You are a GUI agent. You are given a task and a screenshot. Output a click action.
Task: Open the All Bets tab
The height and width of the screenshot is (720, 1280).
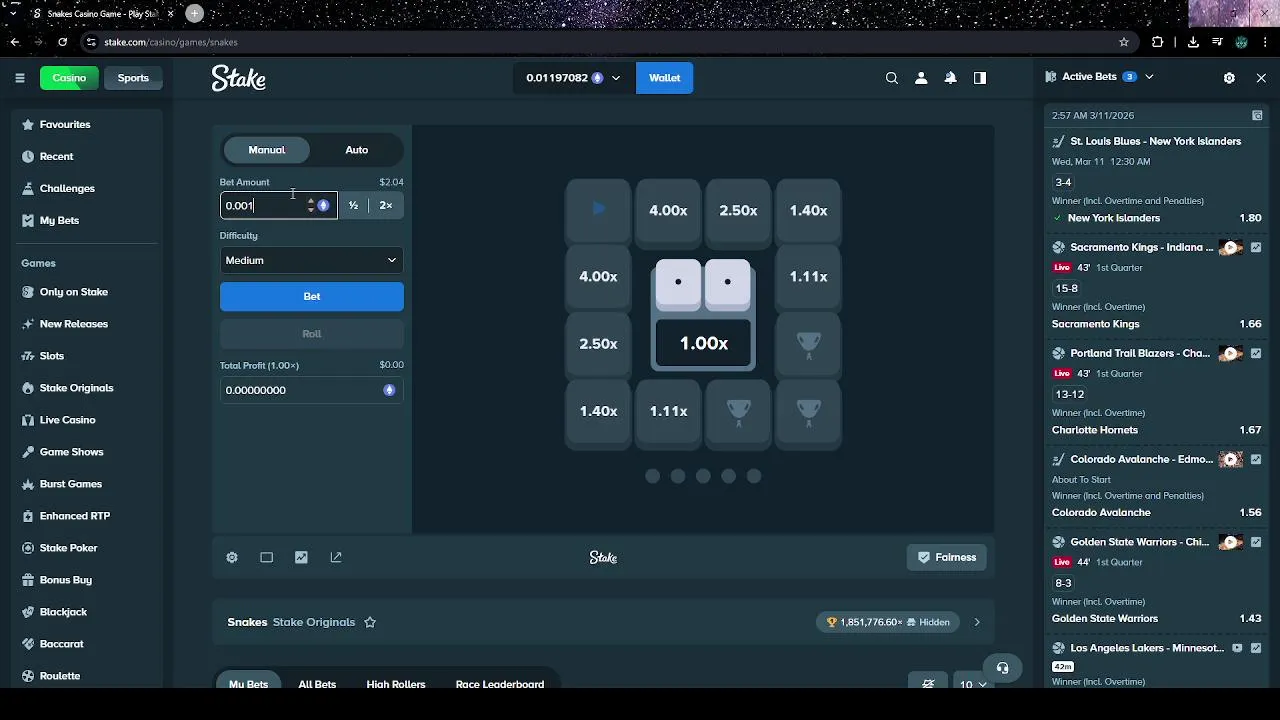pyautogui.click(x=317, y=684)
